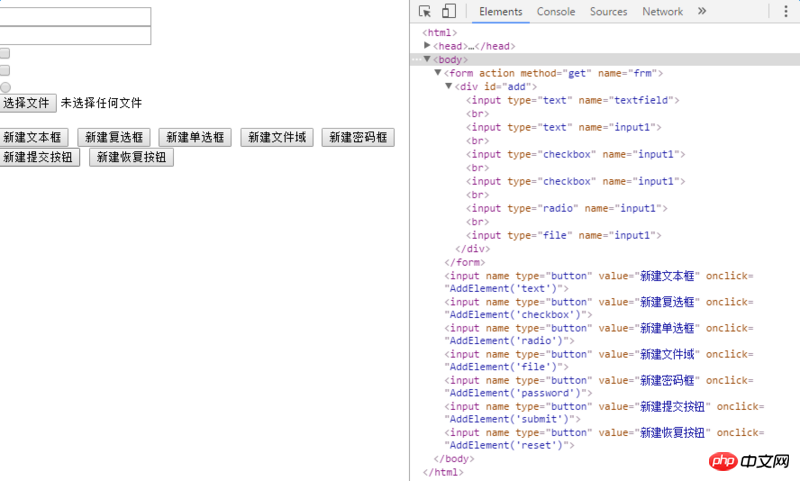
Task: Click the 新建提交按钮 button
Action: 39,157
